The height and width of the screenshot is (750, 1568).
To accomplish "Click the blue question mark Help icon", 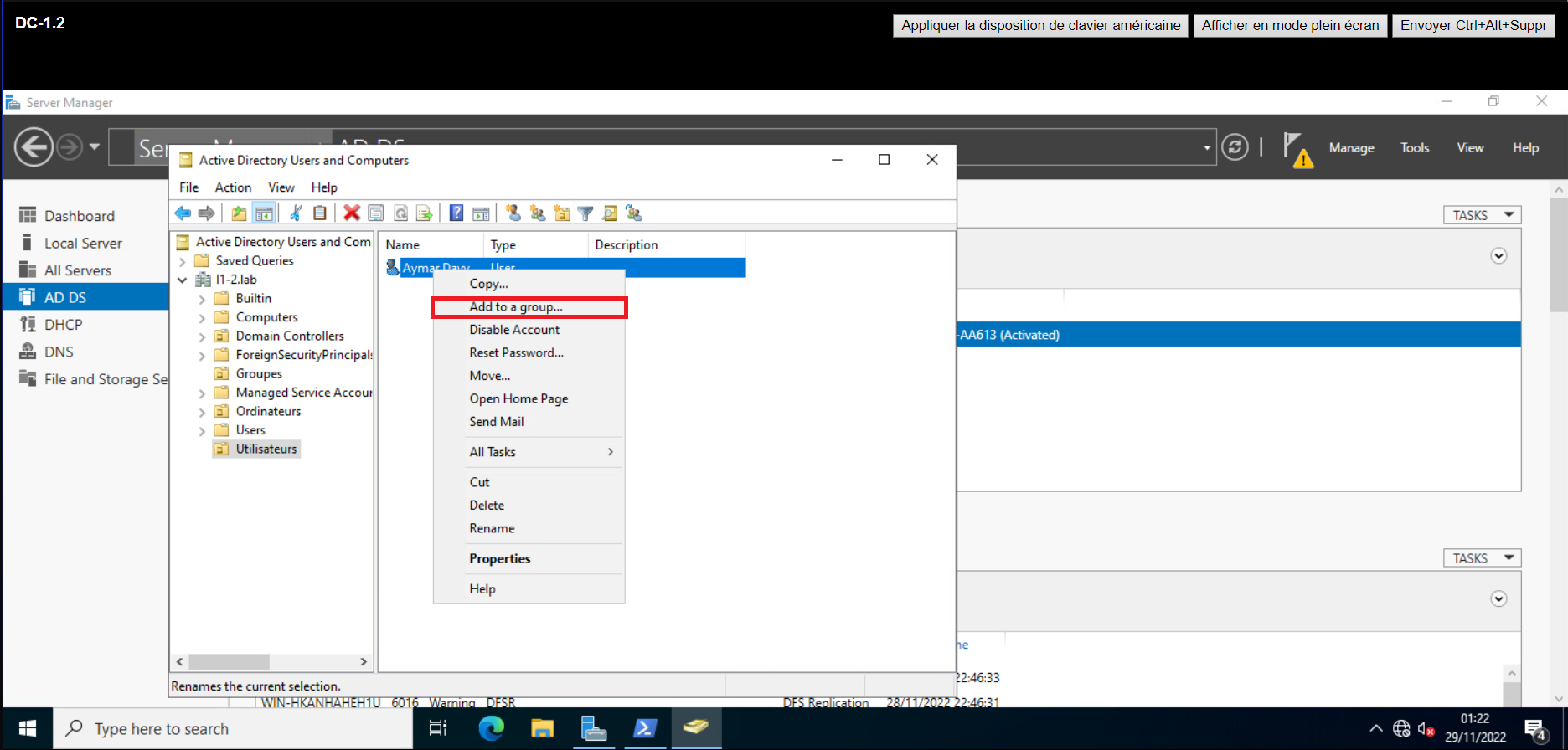I will click(456, 213).
